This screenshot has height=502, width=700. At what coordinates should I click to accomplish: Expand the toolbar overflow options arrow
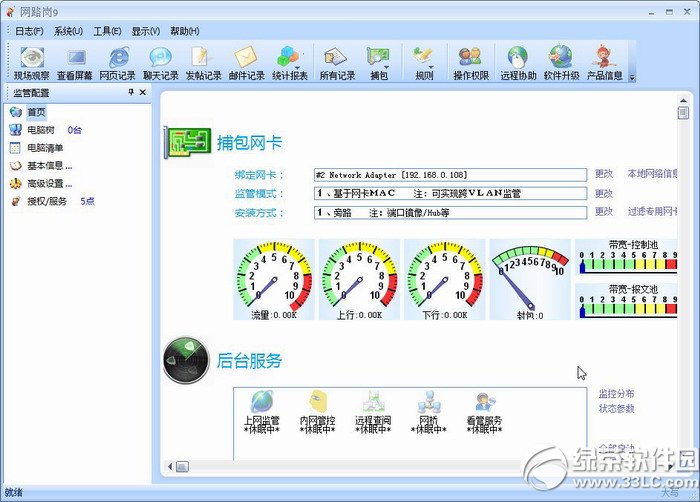[x=632, y=78]
